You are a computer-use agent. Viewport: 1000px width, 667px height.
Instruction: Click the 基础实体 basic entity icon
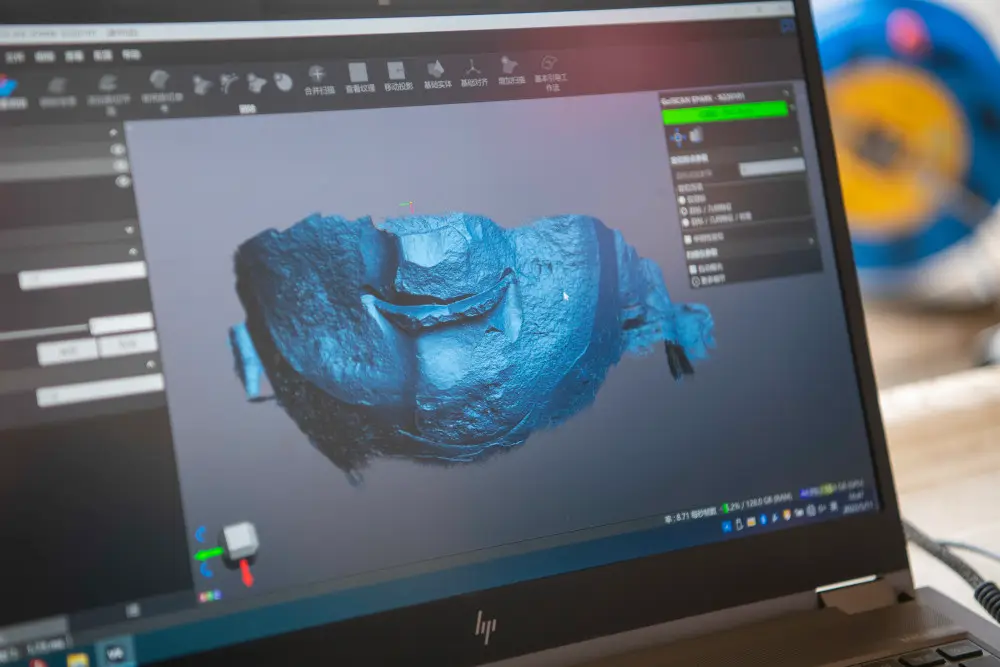click(435, 70)
